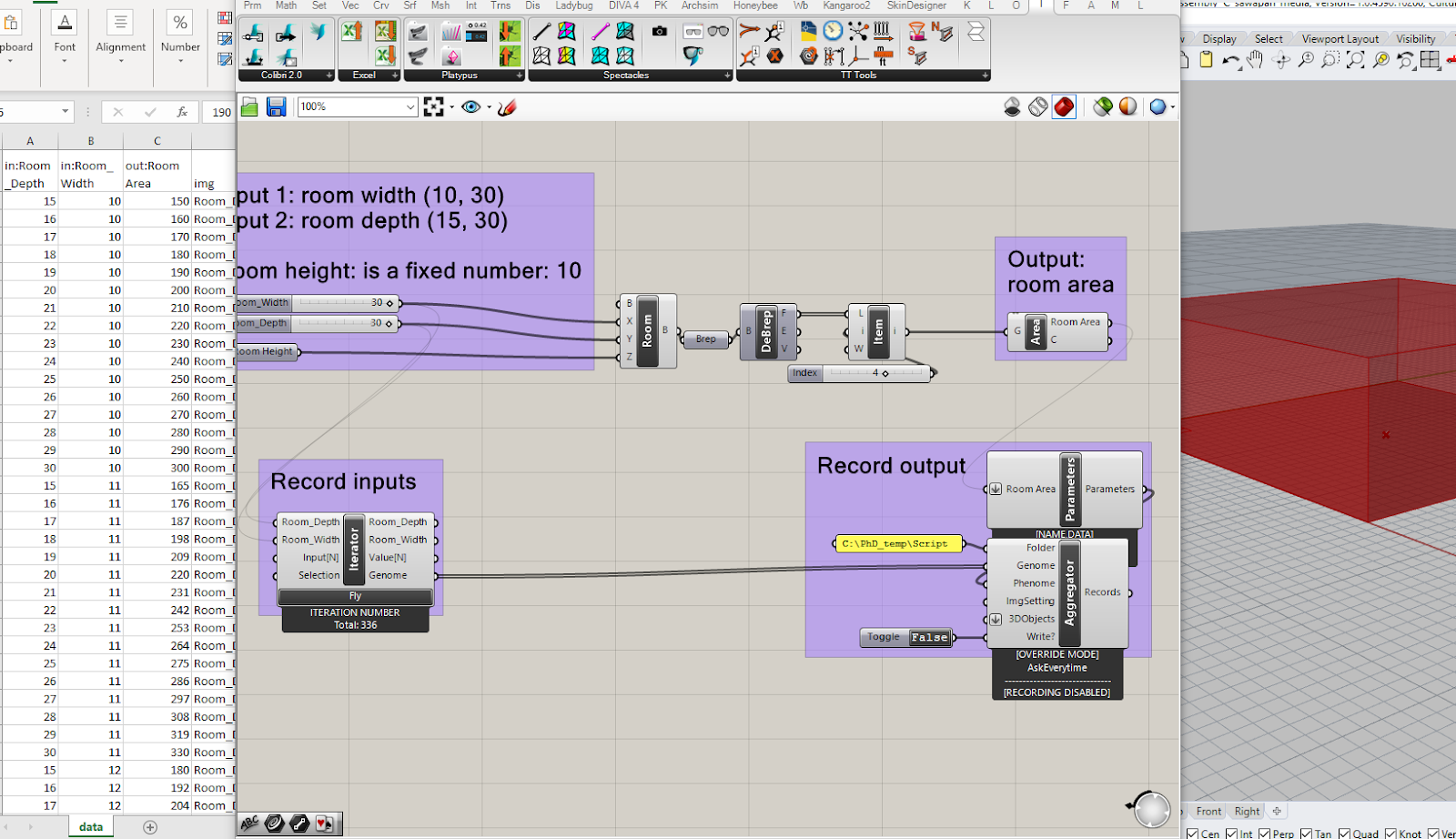
Task: Toggle the Int osnap checkbox
Action: [1231, 834]
